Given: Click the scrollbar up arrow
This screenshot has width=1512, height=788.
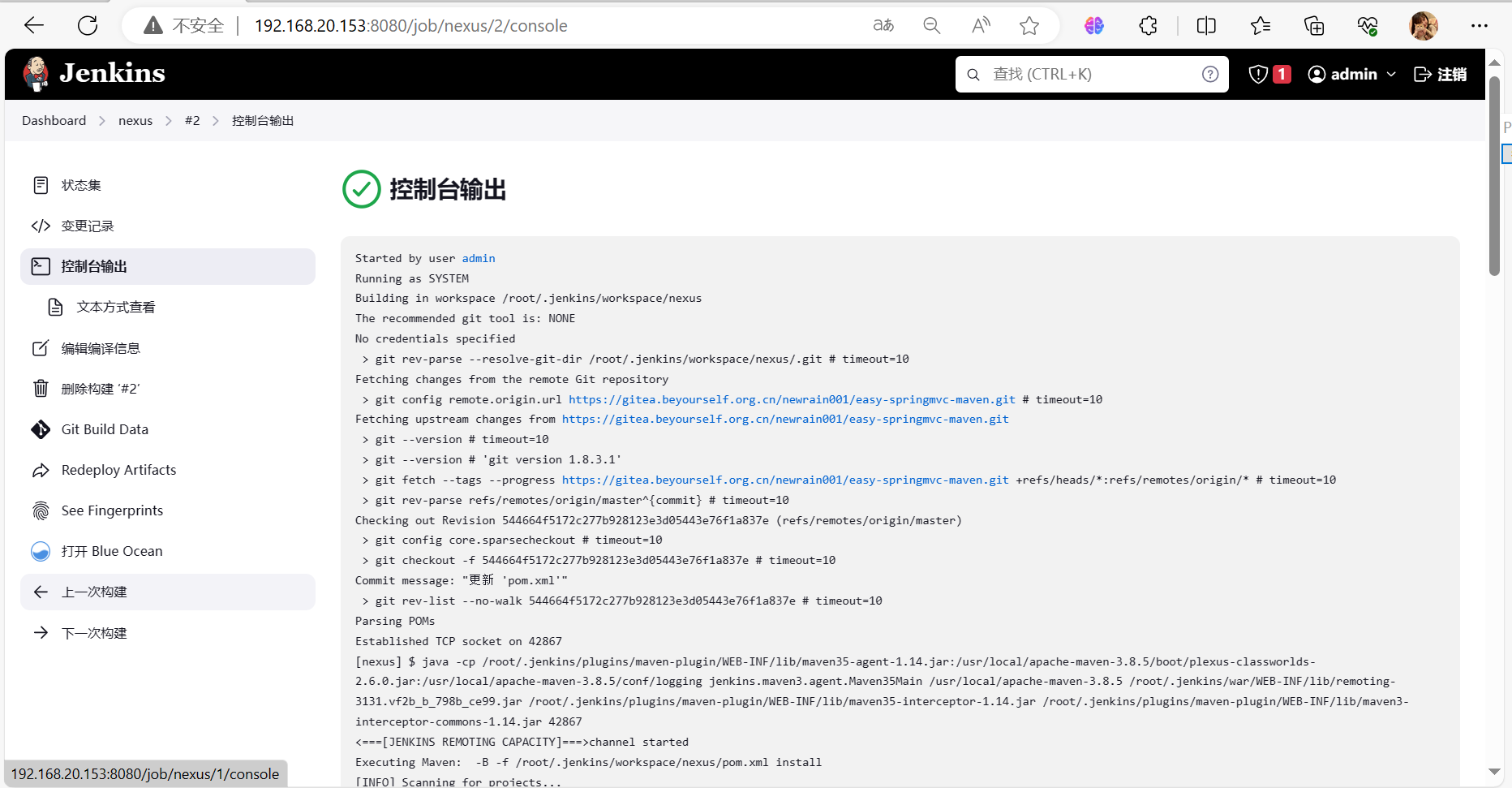Looking at the screenshot, I should (1494, 62).
